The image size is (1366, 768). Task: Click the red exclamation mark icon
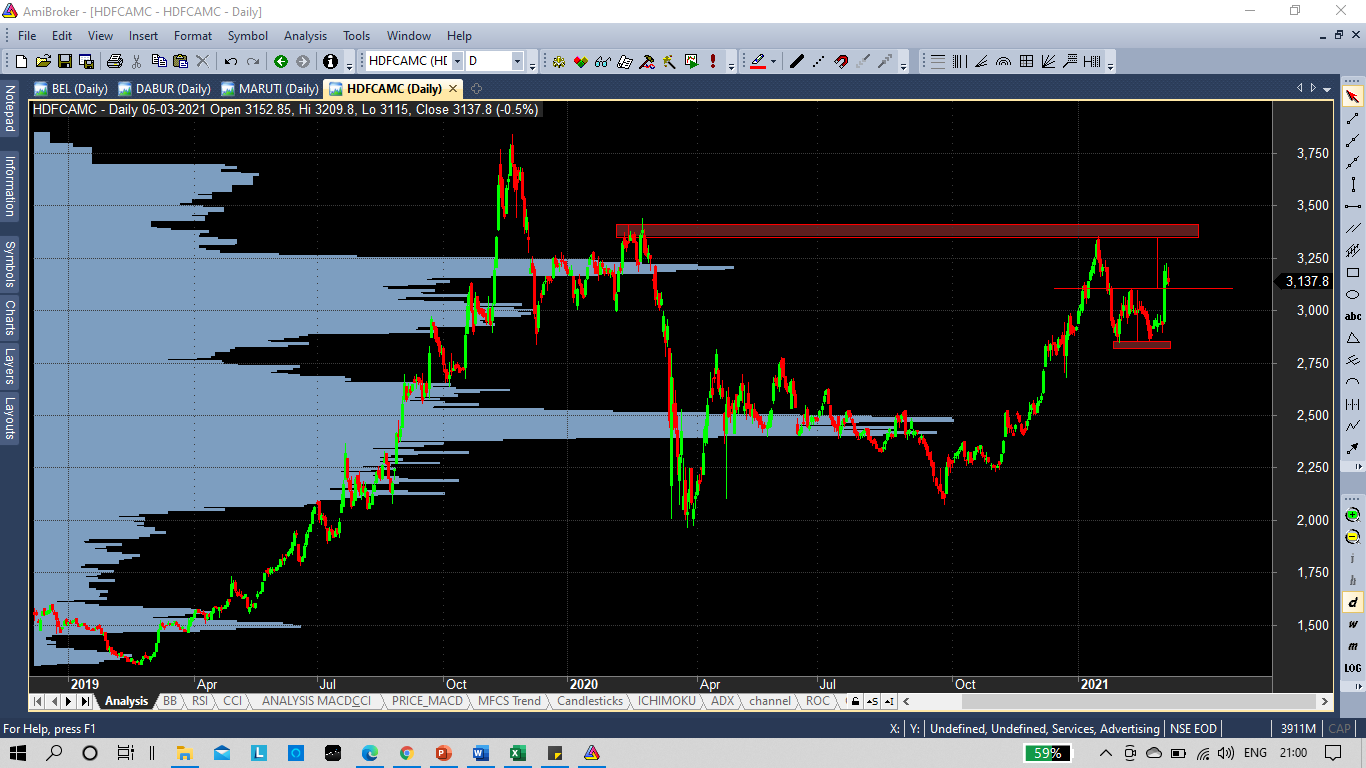[x=713, y=61]
